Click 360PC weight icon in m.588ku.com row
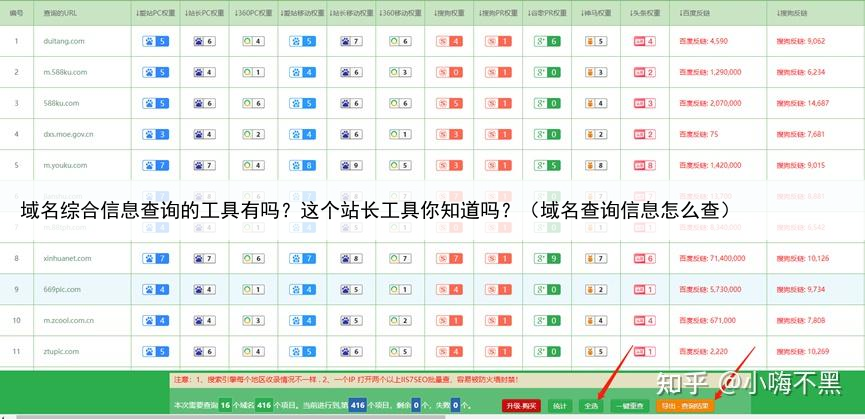Image resolution: width=865 pixels, height=419 pixels. coord(248,73)
